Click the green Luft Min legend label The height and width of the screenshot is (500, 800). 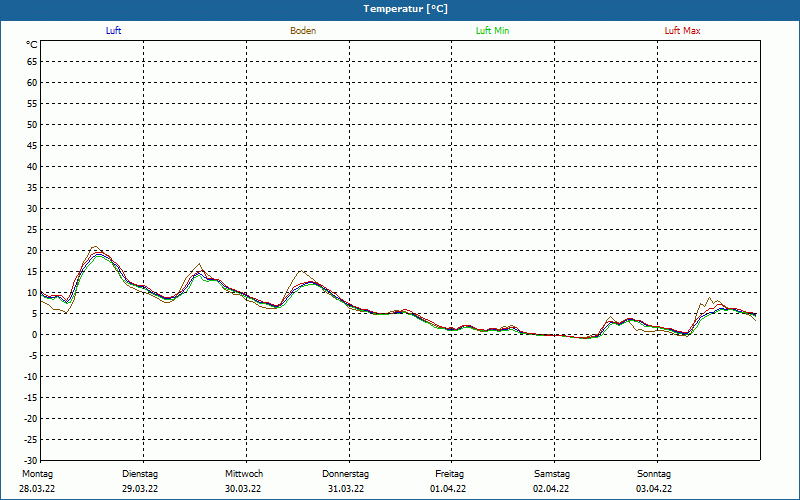(492, 31)
